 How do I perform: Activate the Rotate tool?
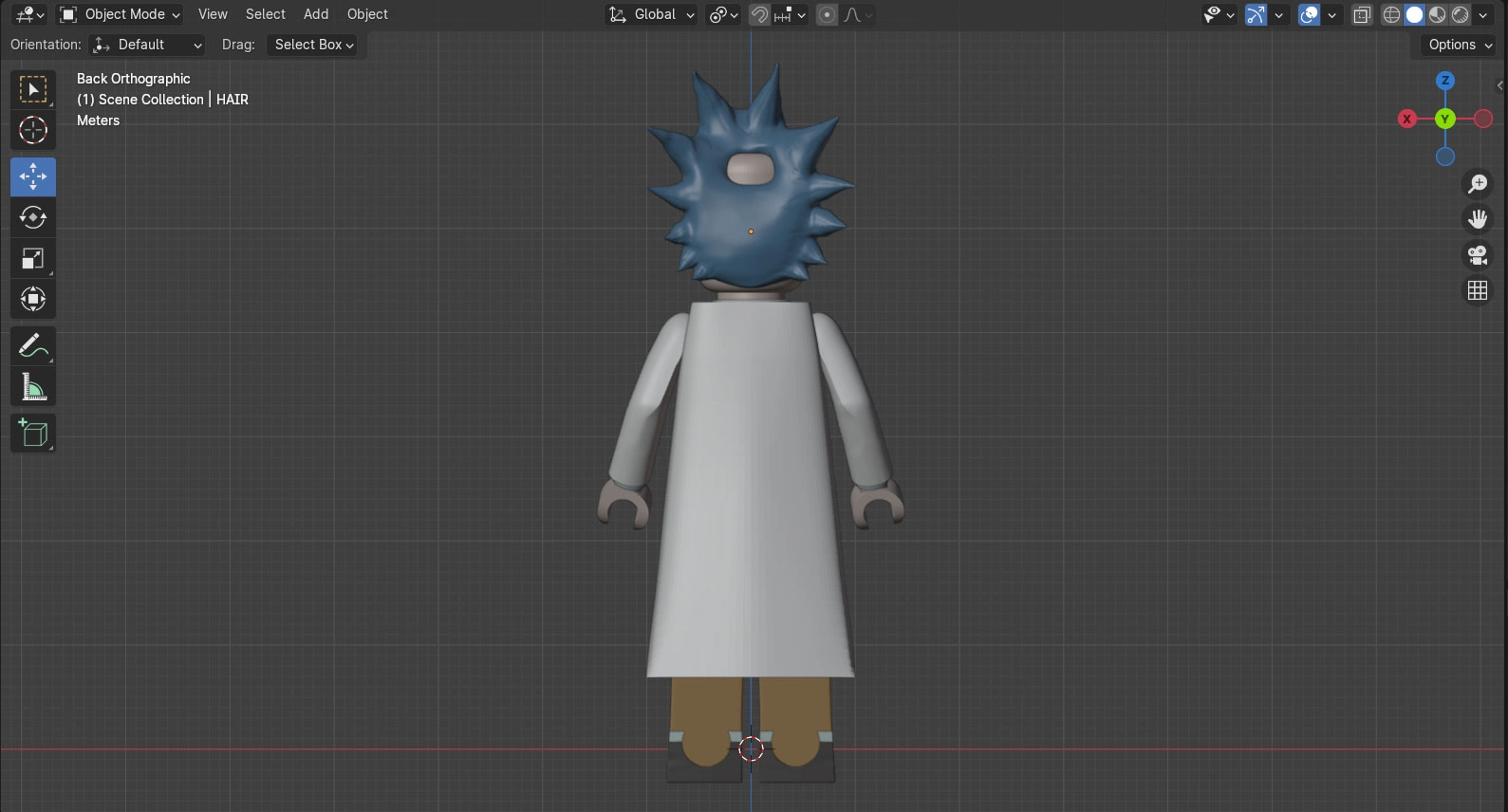33,217
